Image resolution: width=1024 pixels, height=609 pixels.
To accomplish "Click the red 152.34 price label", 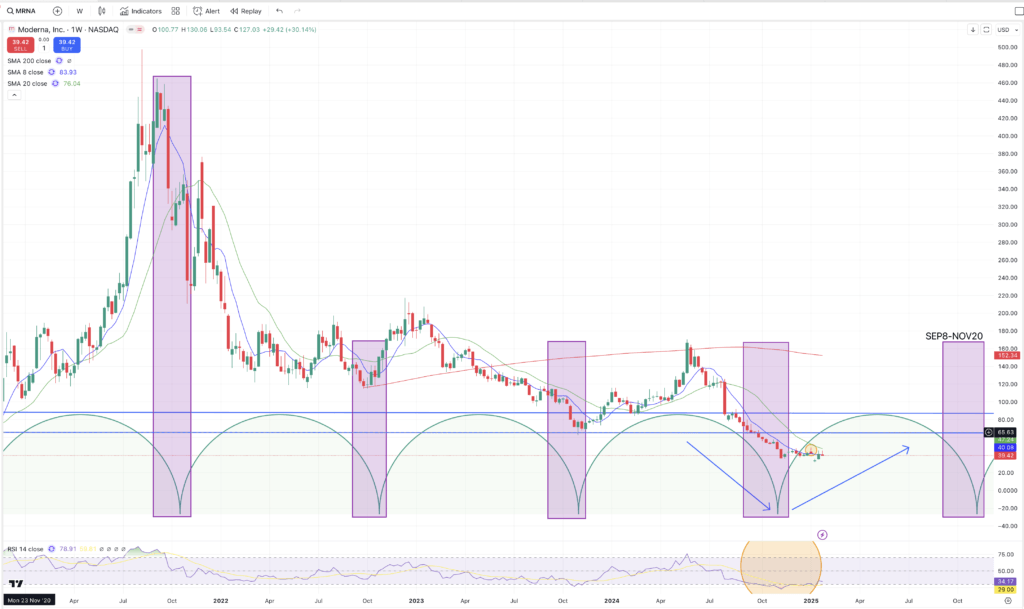I will pyautogui.click(x=1006, y=355).
